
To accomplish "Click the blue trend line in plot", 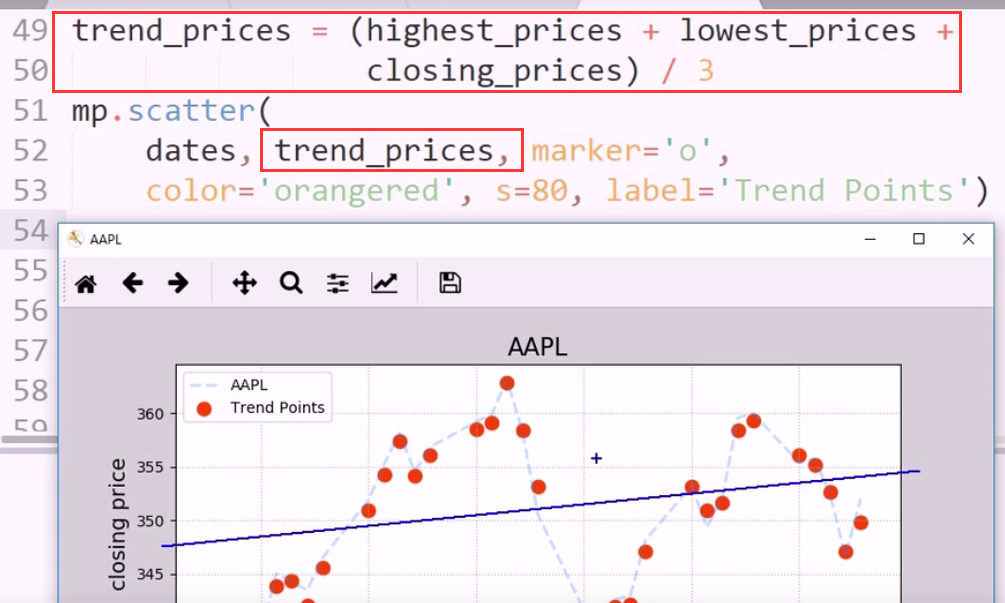I will 541,509.
